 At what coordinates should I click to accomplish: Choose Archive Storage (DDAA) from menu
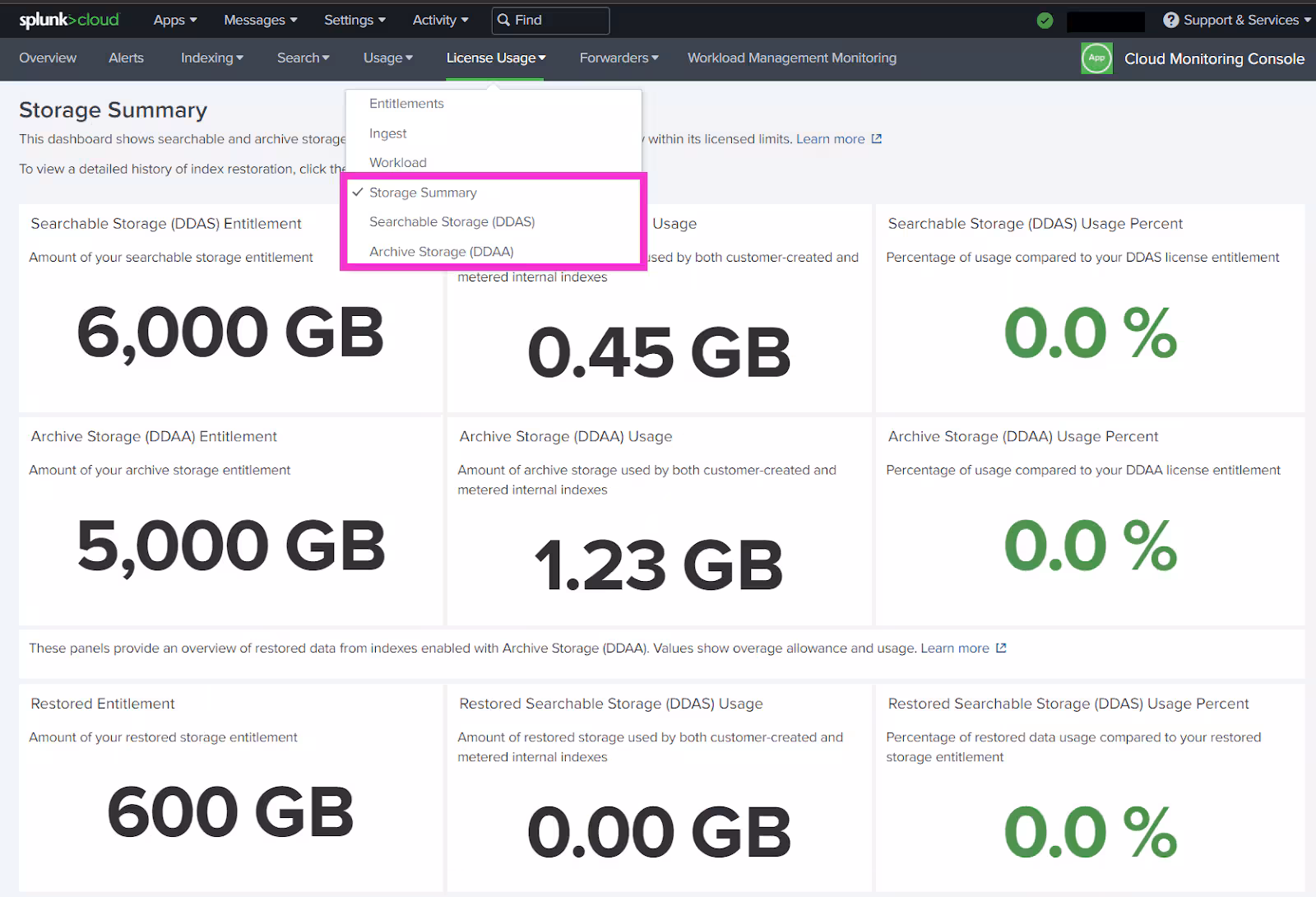click(x=441, y=252)
